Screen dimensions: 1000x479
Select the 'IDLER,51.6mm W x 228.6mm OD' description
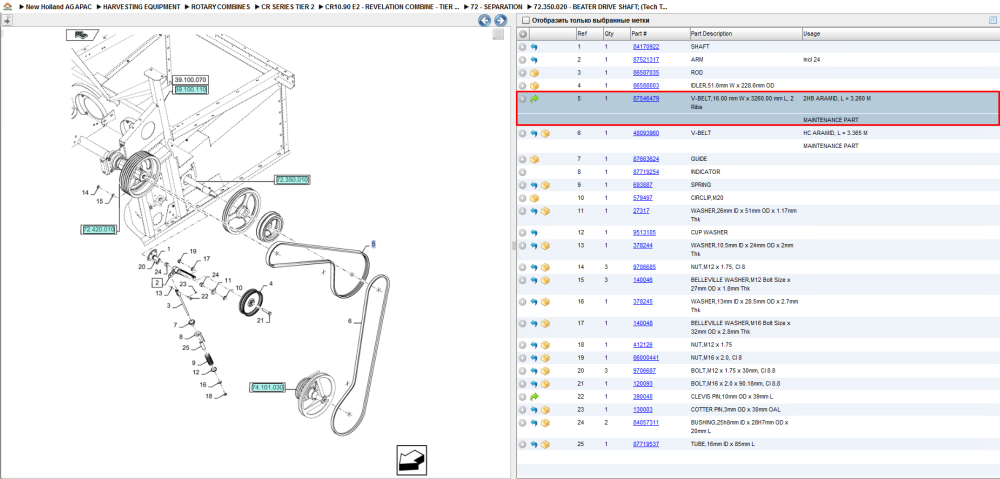pyautogui.click(x=733, y=85)
